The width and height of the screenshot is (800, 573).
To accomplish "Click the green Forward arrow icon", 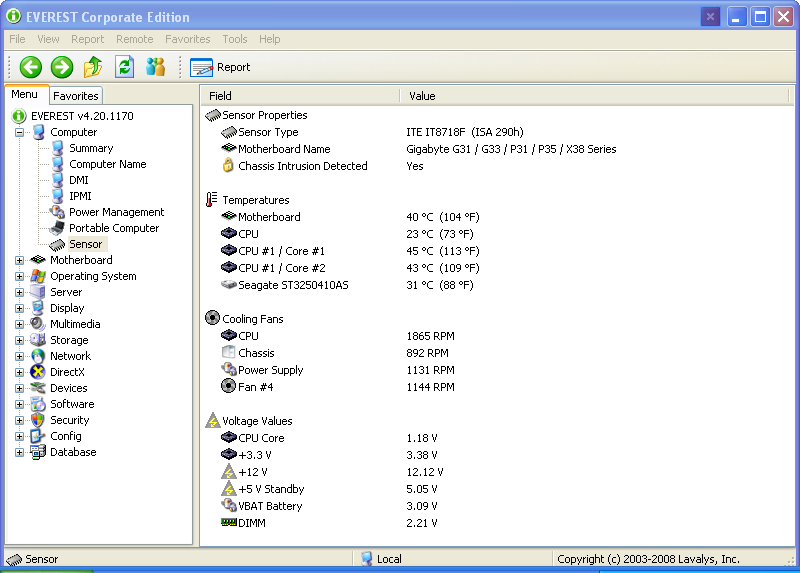I will [x=62, y=67].
